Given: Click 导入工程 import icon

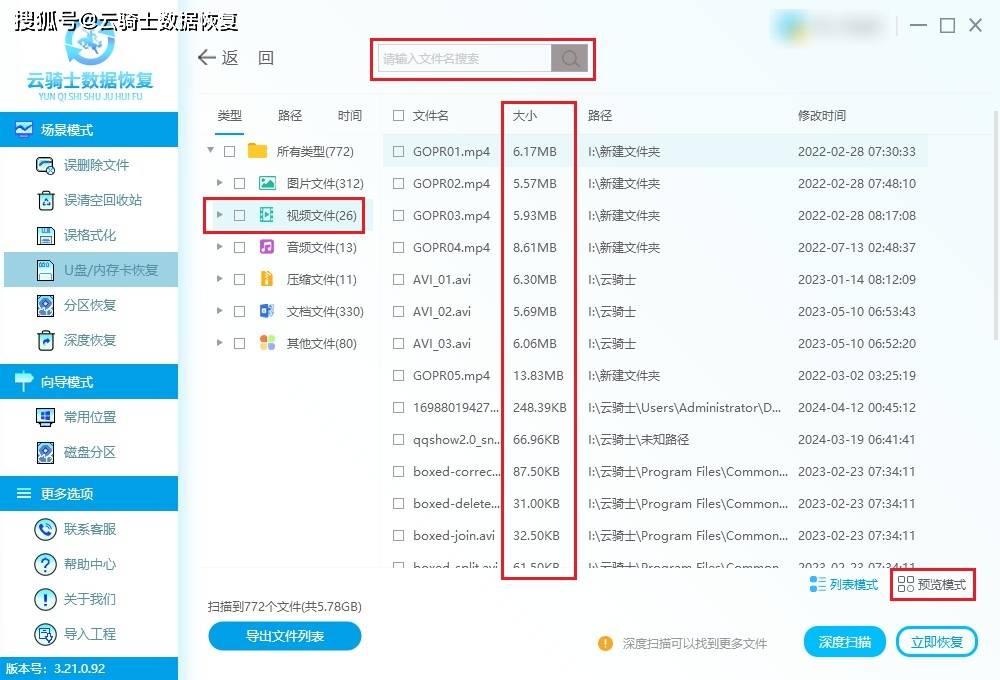Looking at the screenshot, I should tap(45, 635).
